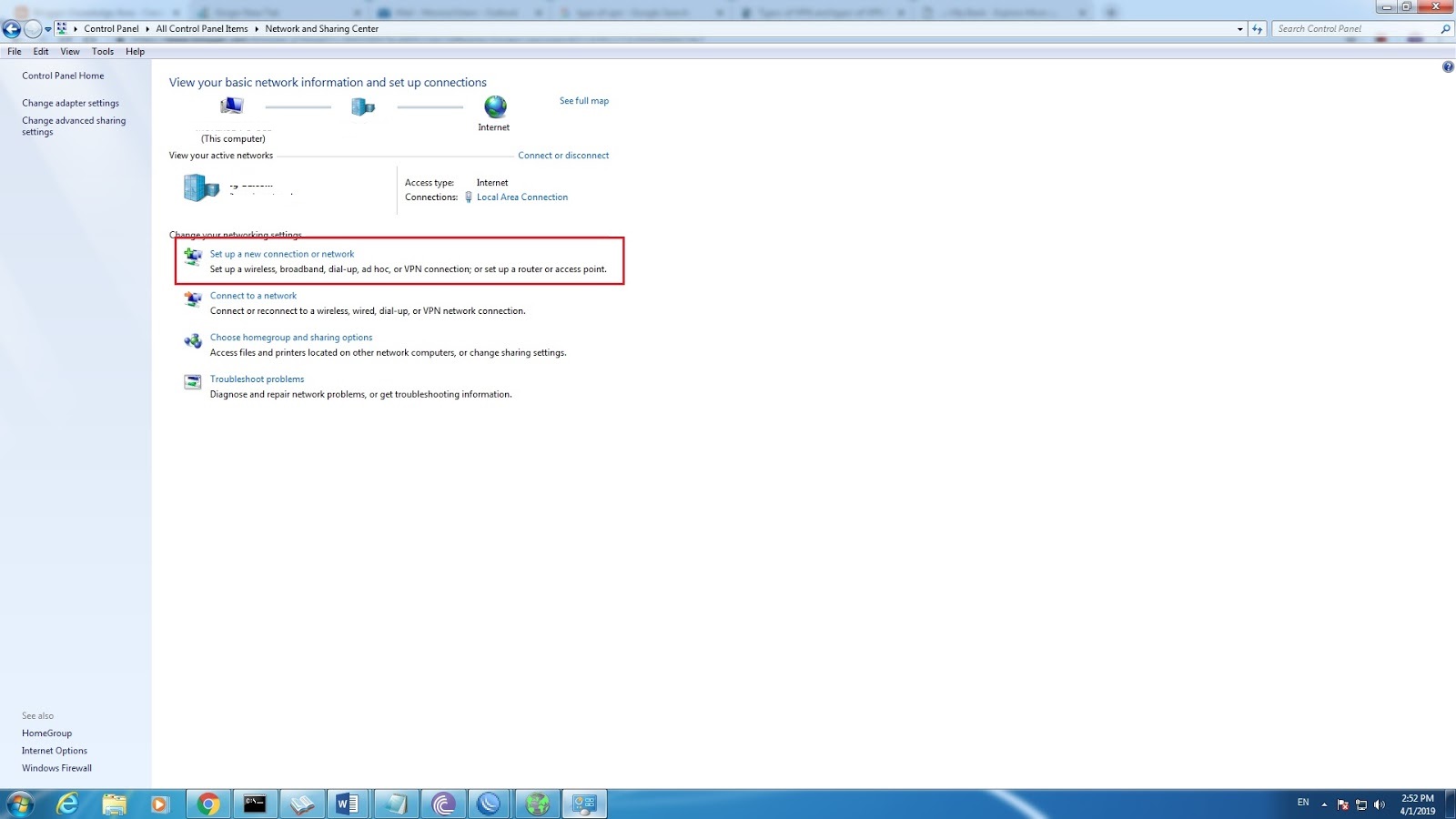Open the Tools menu
1456x819 pixels.
102,51
